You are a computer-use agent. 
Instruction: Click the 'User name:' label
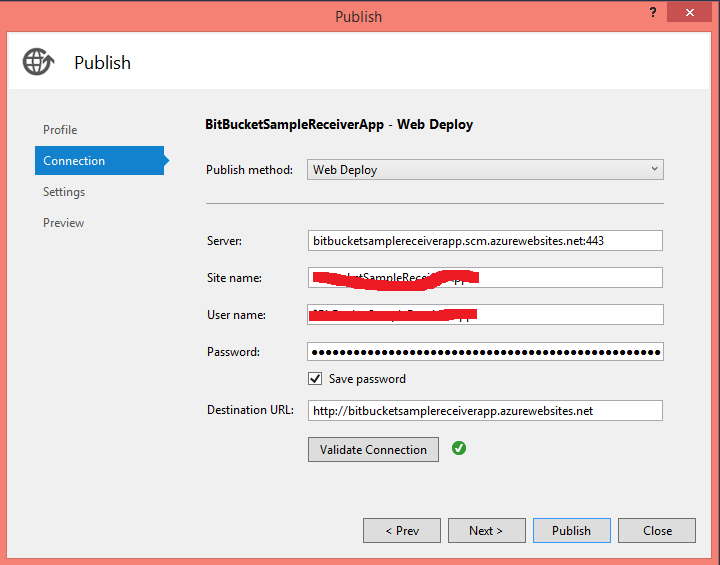pyautogui.click(x=236, y=315)
